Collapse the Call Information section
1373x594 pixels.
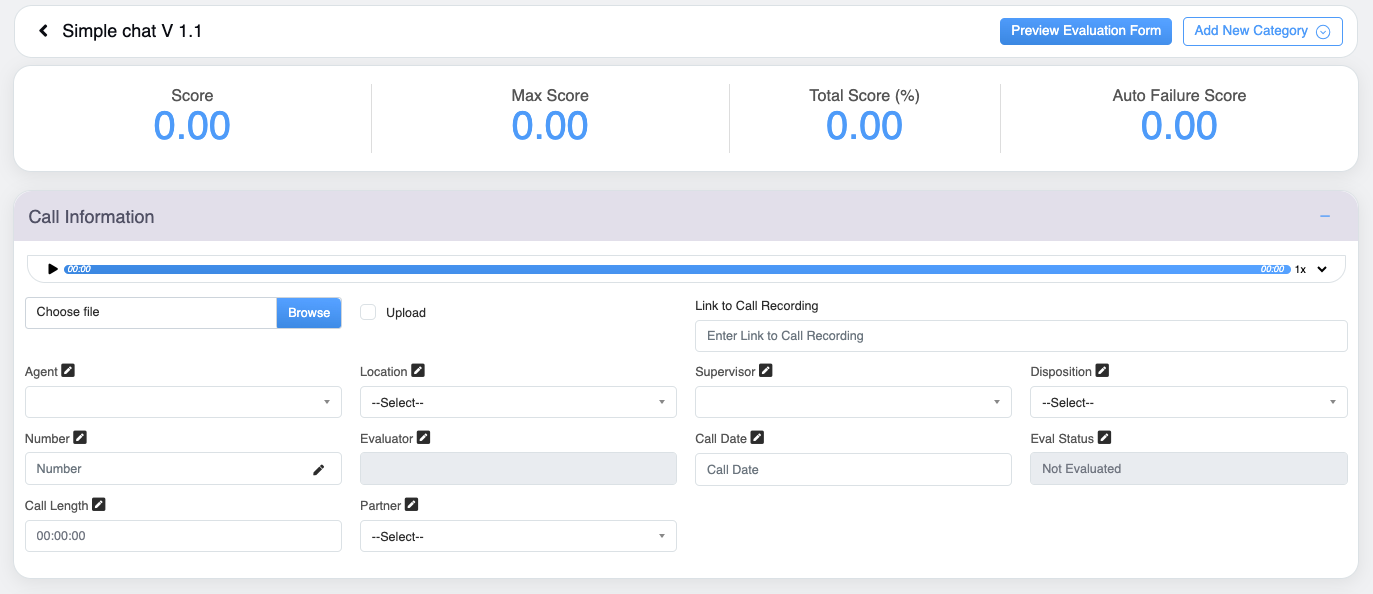[1325, 217]
